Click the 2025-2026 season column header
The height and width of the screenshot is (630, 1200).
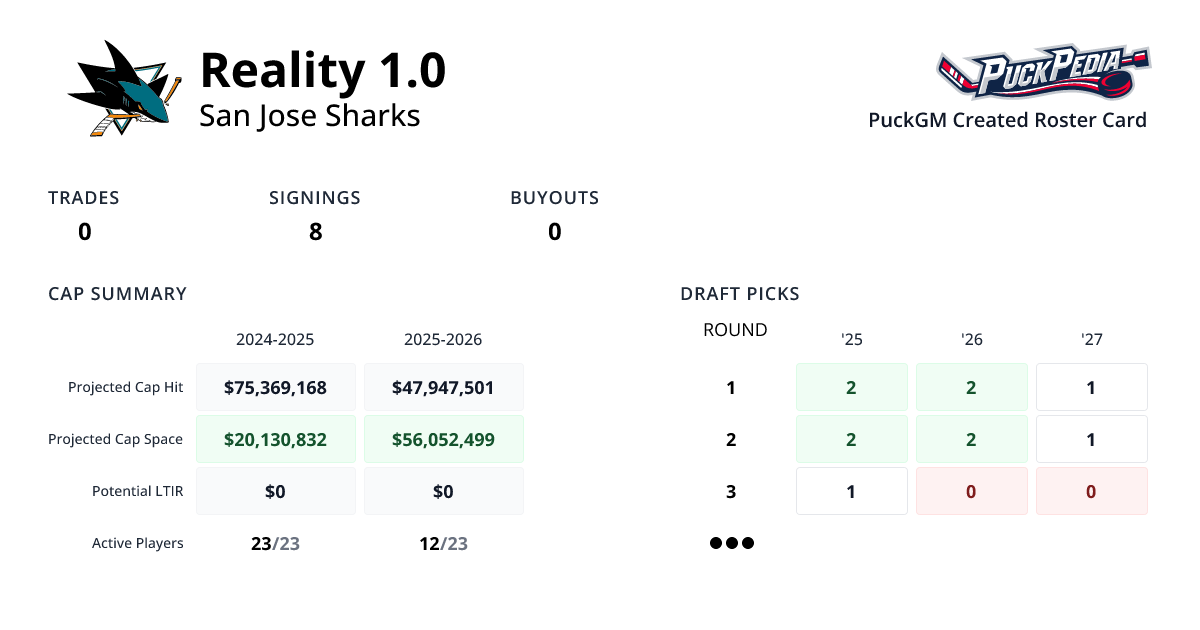[443, 340]
